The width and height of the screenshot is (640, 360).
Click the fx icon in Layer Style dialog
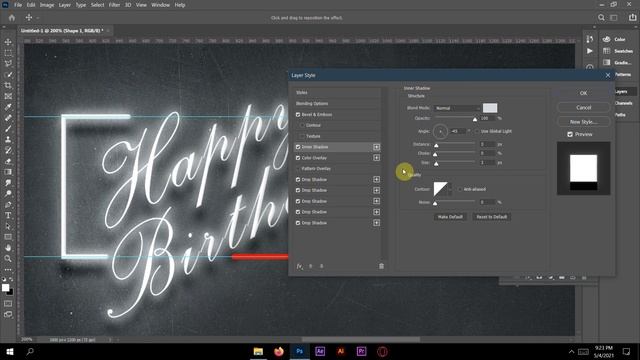[300, 266]
